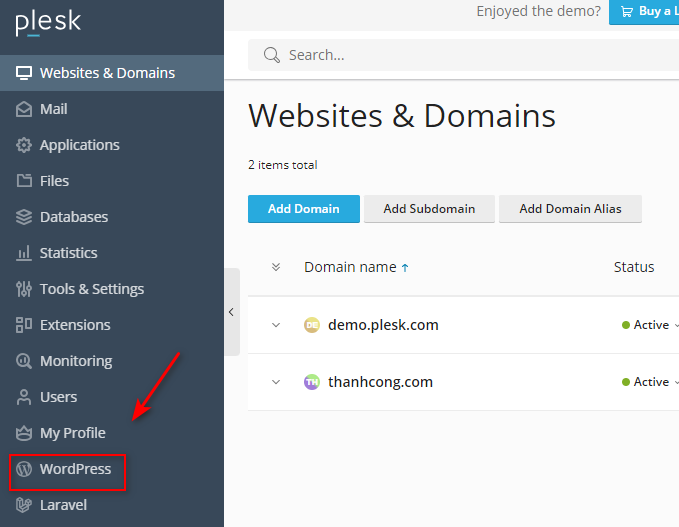The width and height of the screenshot is (679, 527).
Task: Click the Tools & Settings sliders icon
Action: coord(24,289)
